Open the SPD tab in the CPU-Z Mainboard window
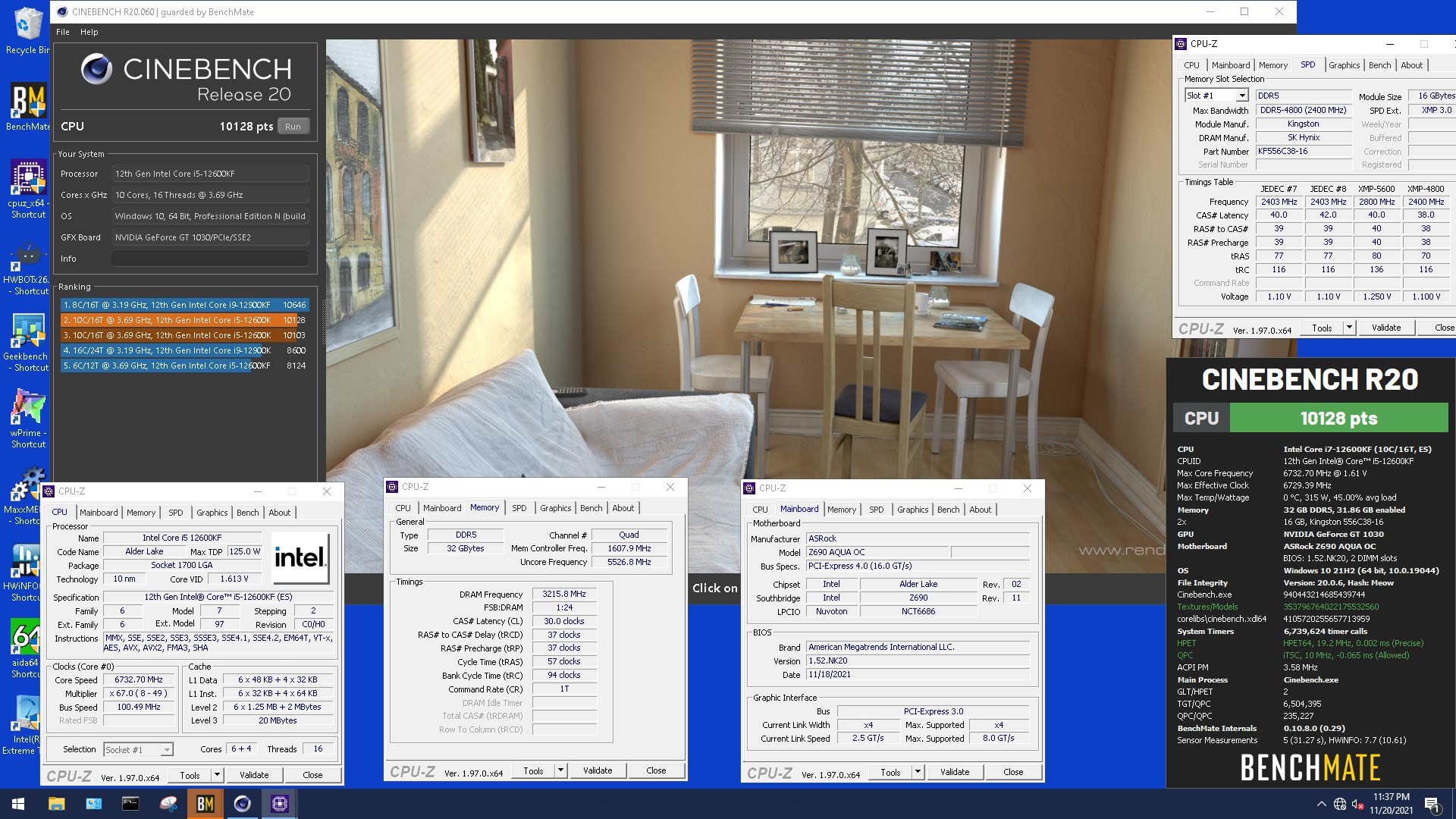Image resolution: width=1456 pixels, height=819 pixels. (876, 510)
